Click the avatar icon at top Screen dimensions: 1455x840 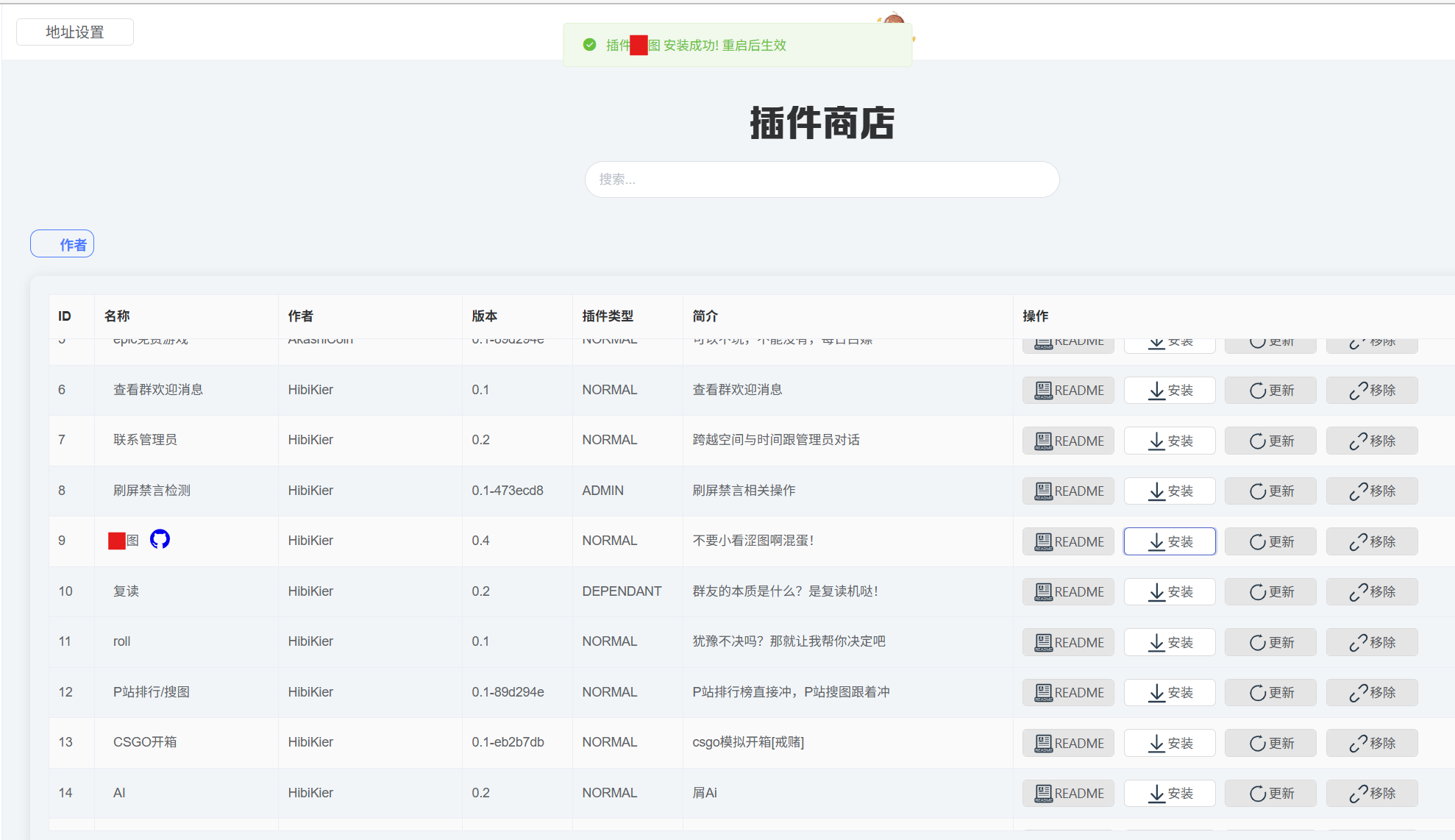pyautogui.click(x=894, y=18)
